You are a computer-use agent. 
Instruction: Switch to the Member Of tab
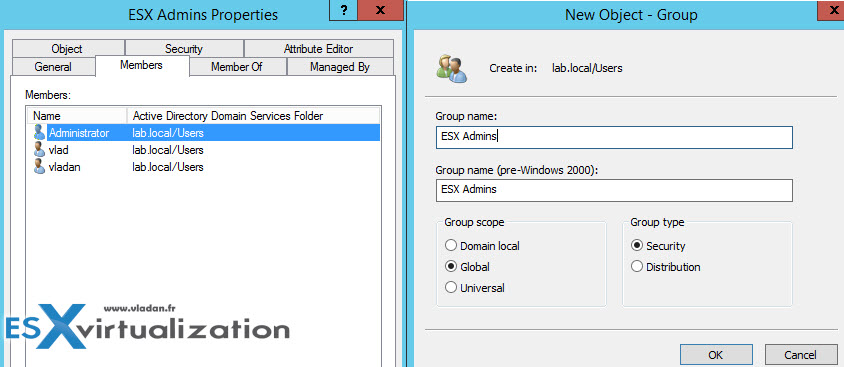(x=238, y=67)
